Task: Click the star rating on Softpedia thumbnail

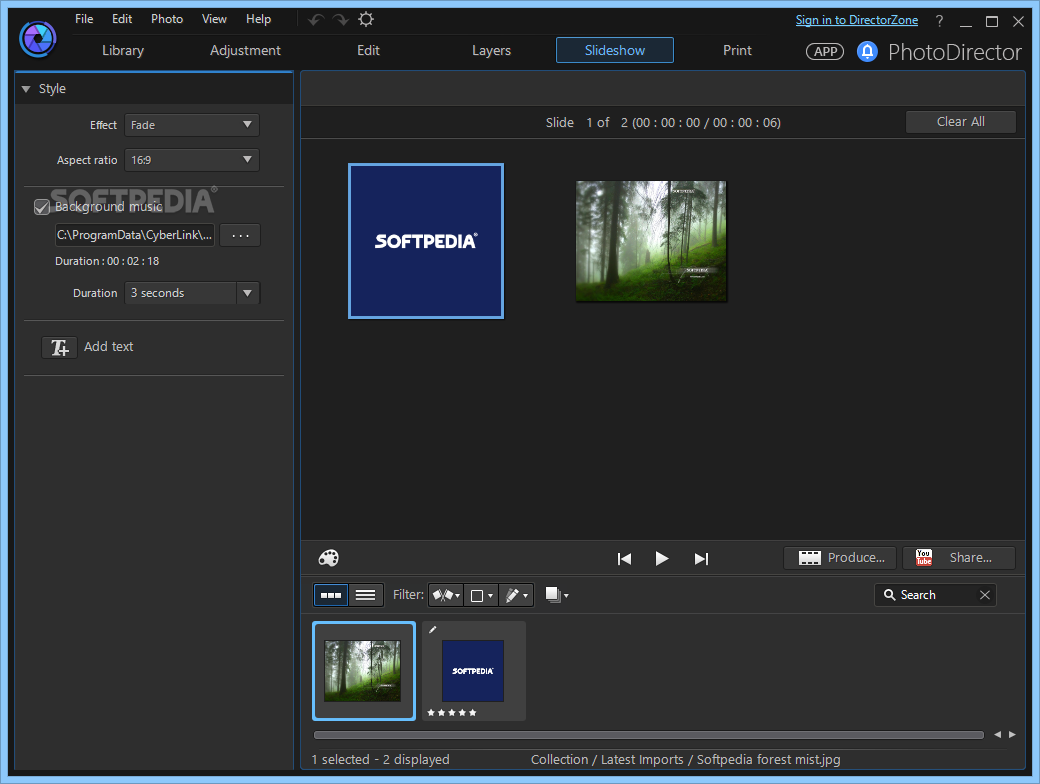Action: 452,713
